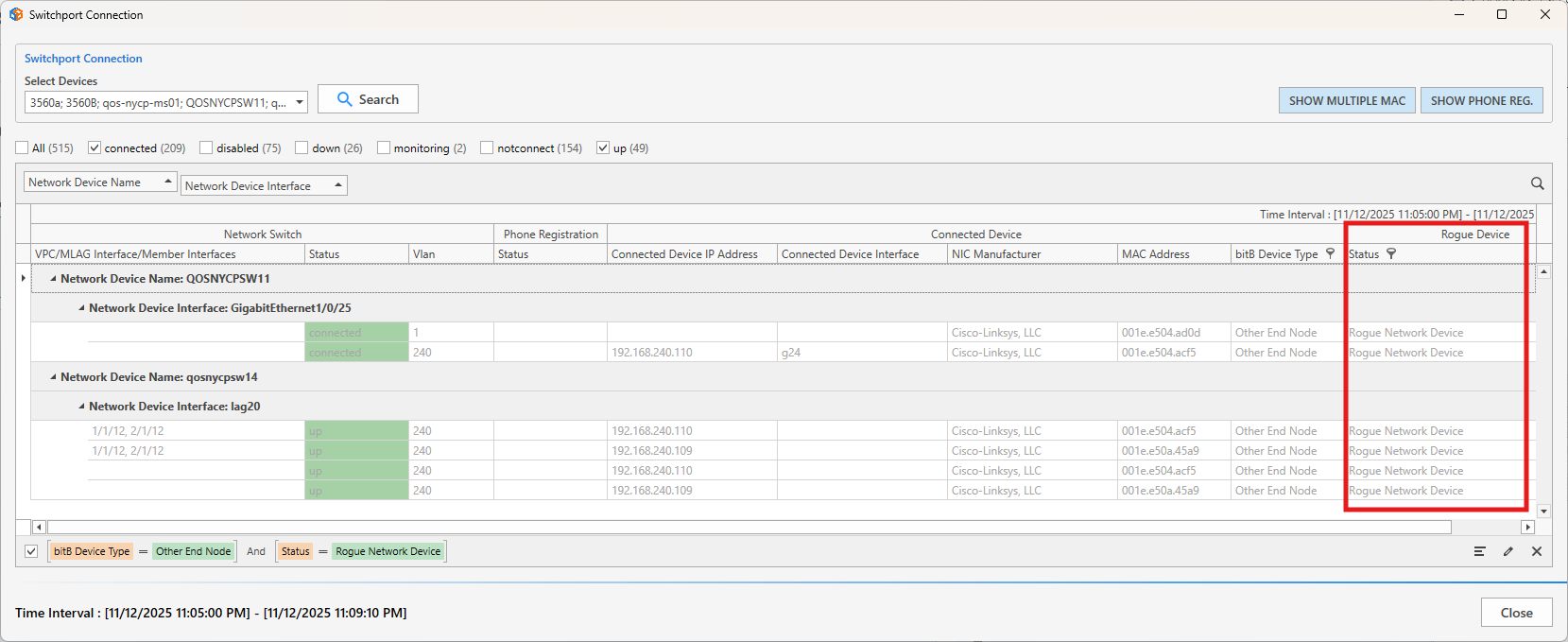1568x642 pixels.
Task: Click the sort arrow on Network Device Name chip
Action: pyautogui.click(x=168, y=182)
